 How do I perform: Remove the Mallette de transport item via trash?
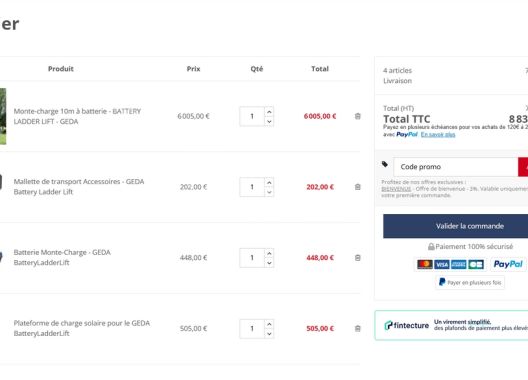coord(358,187)
